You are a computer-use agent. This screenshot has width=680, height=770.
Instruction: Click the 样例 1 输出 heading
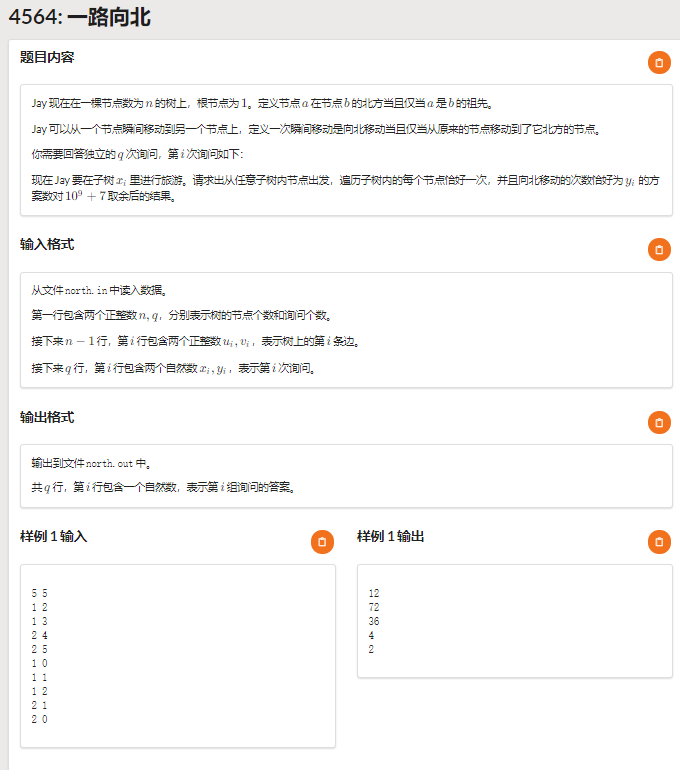coord(391,537)
